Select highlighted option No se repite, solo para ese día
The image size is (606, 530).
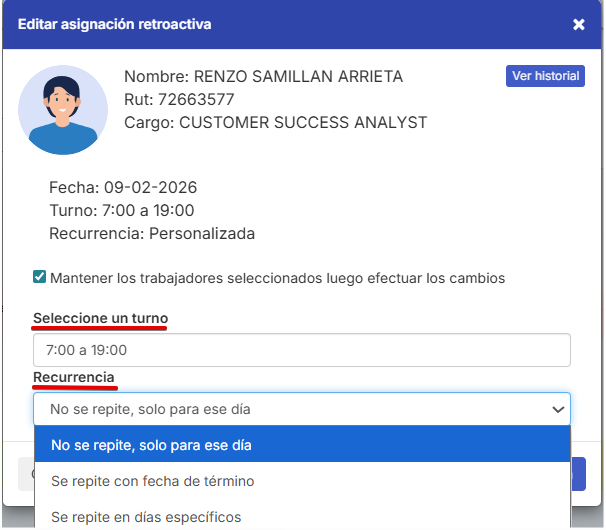301,445
